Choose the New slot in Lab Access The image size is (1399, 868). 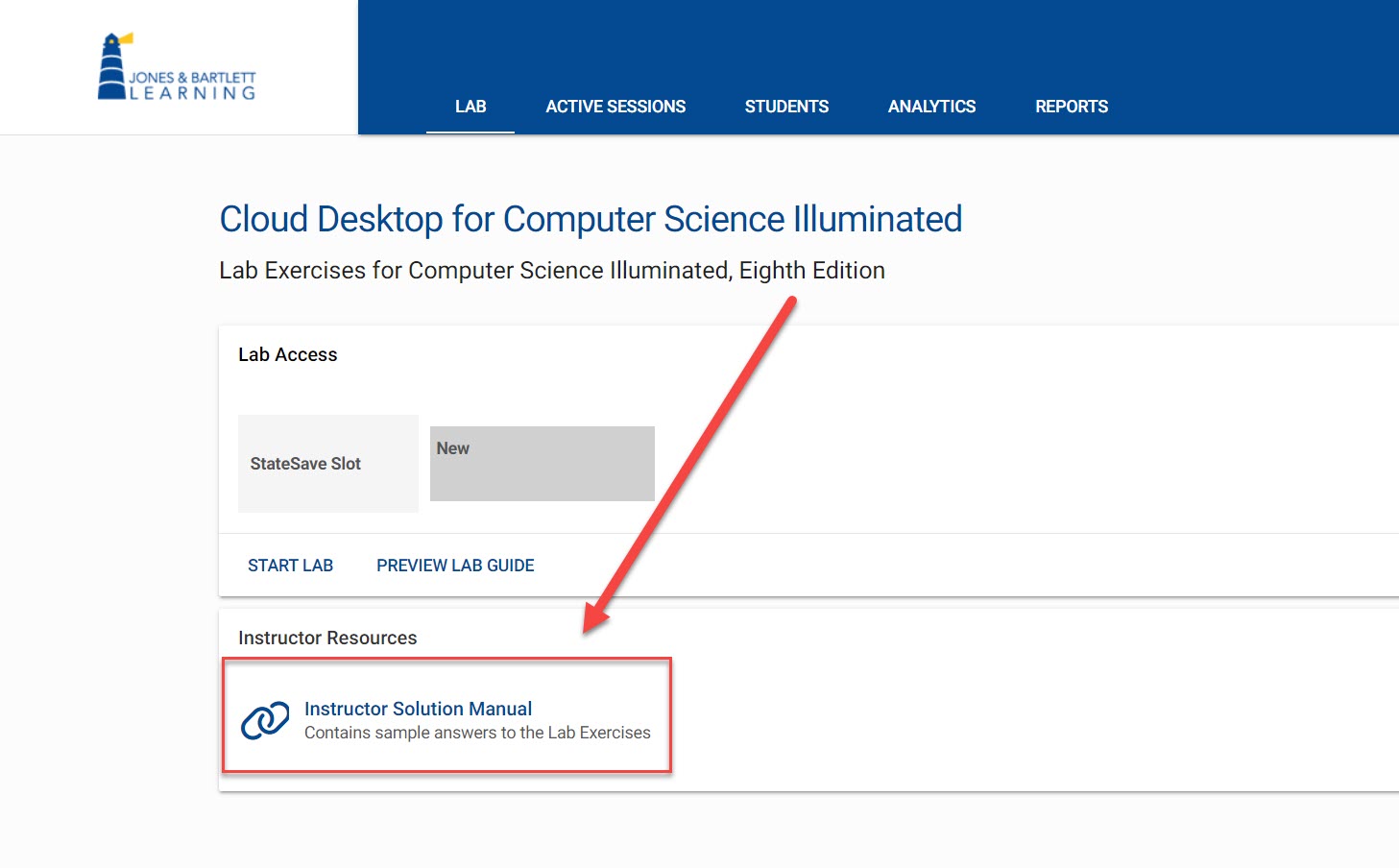[542, 463]
